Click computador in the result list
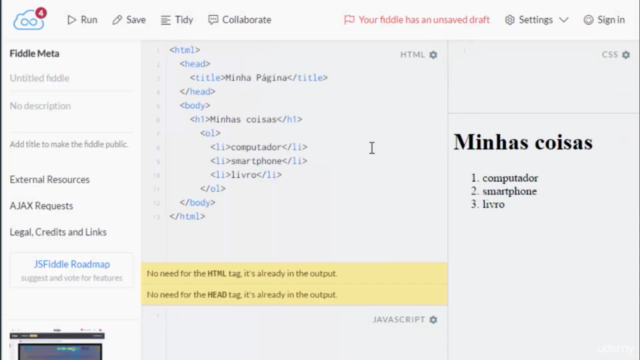Viewport: 640px width, 360px height. point(510,178)
